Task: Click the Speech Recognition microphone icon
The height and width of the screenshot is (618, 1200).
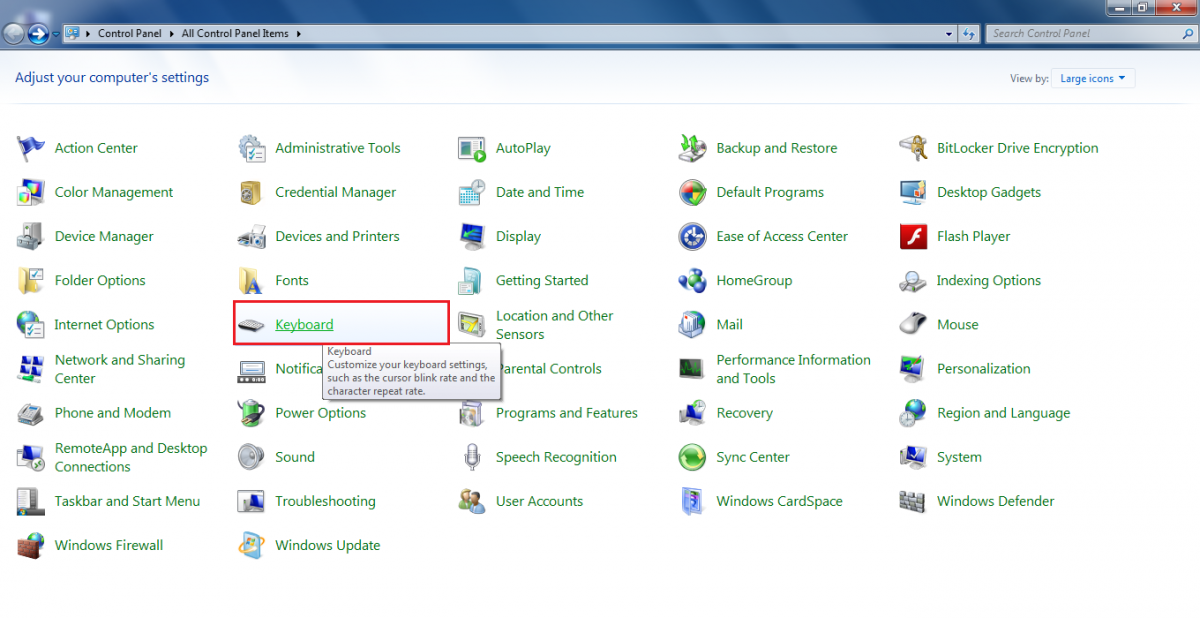Action: pos(472,458)
